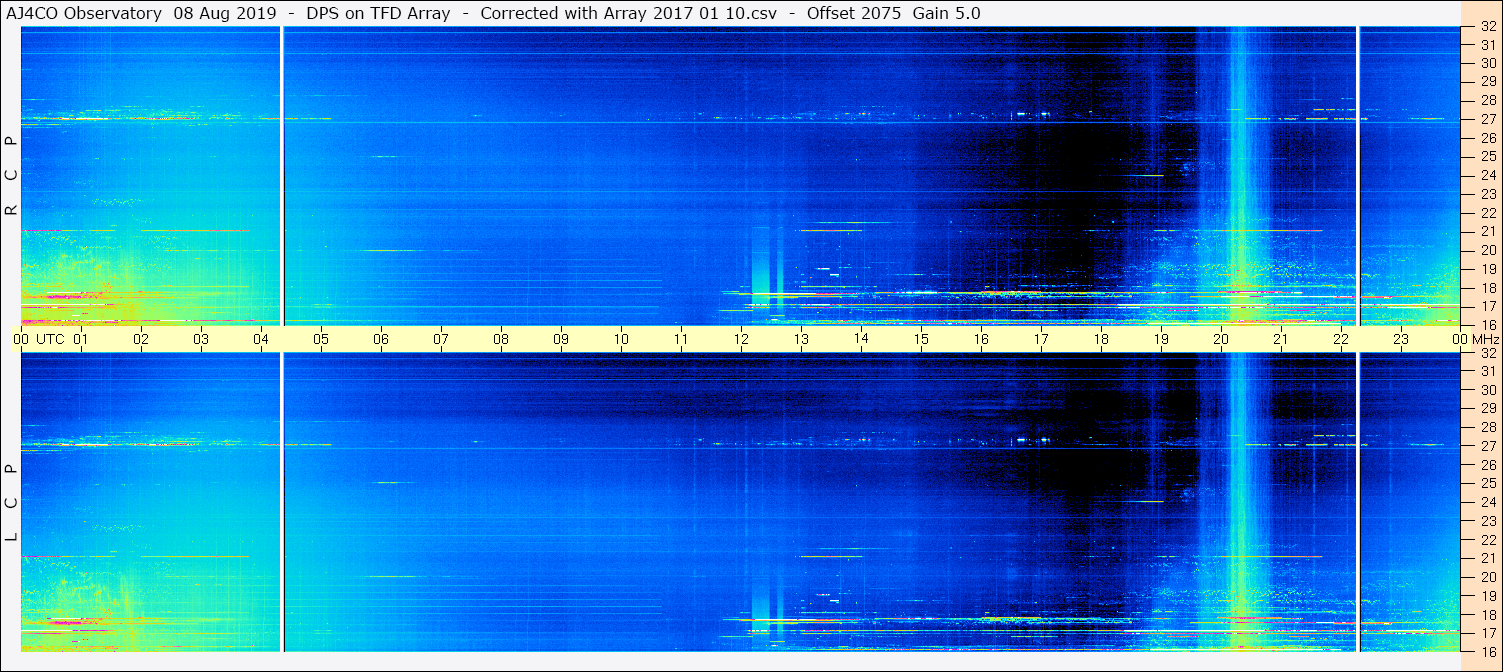Screen dimensions: 1503x672
Task: Click 24 on the LCP frequency scale
Action: pyautogui.click(x=1487, y=502)
